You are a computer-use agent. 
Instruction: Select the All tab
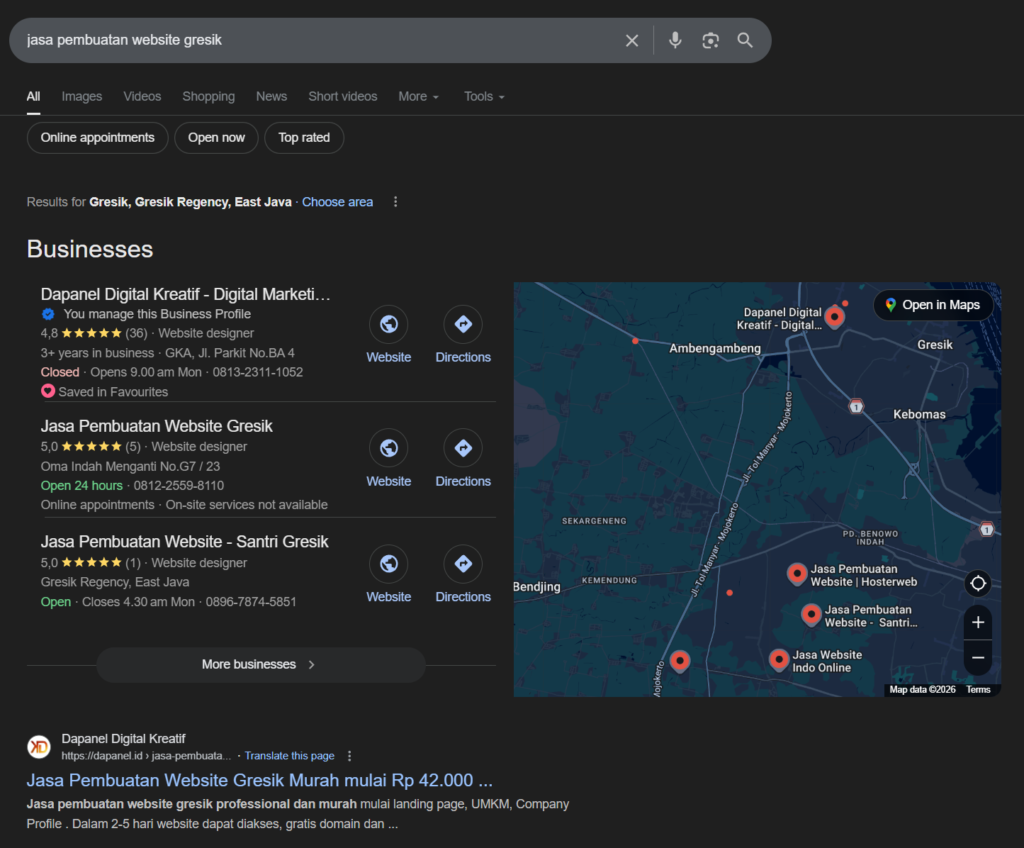[33, 97]
